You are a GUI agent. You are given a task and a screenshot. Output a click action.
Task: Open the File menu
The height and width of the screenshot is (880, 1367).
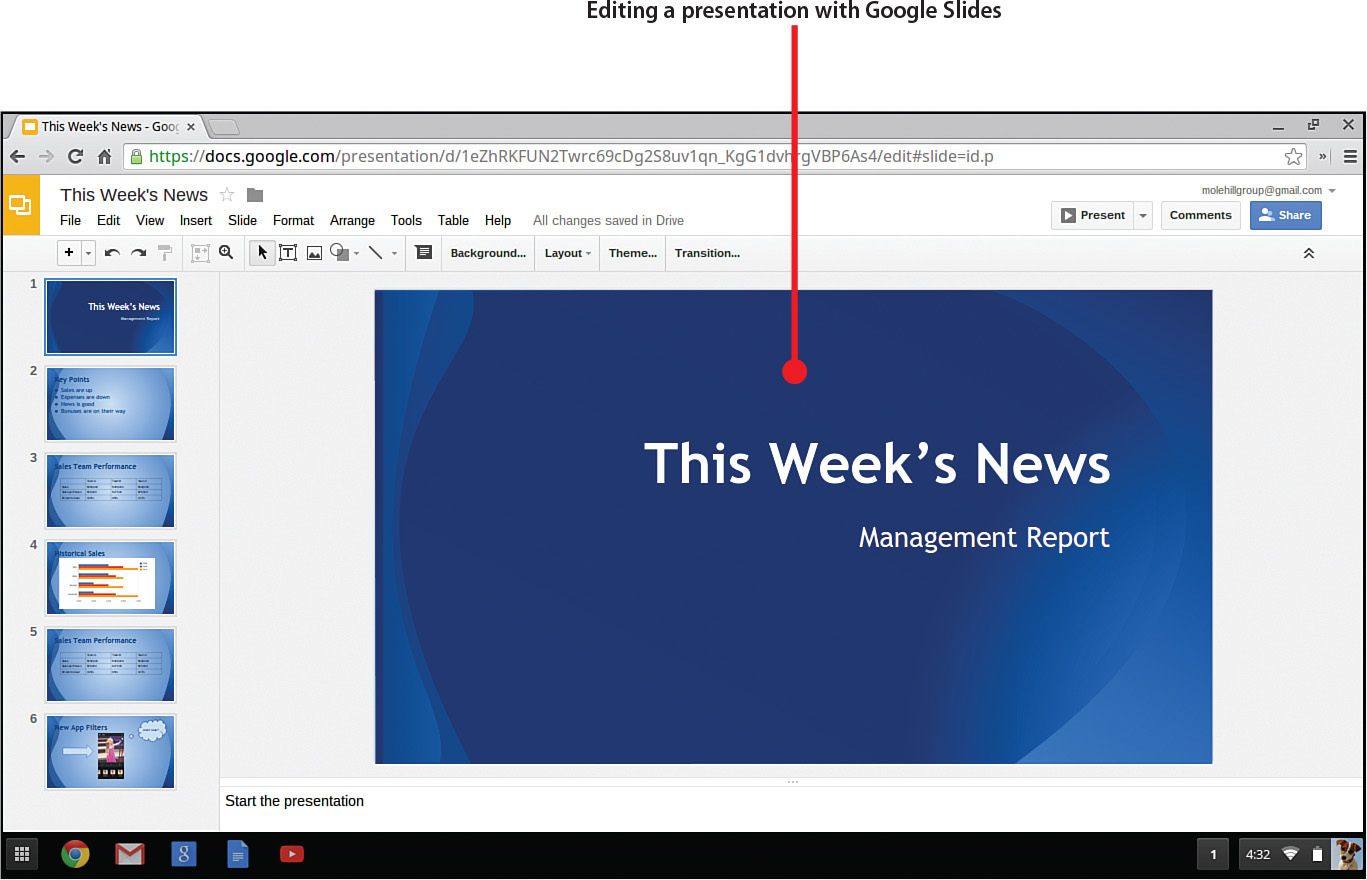(x=71, y=220)
